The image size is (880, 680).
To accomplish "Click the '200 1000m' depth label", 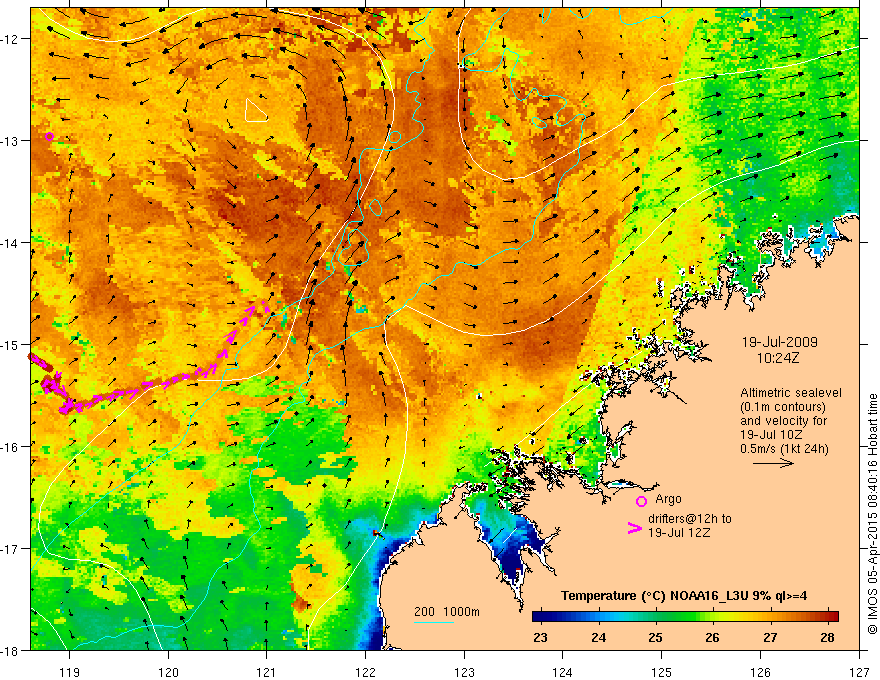I will click(447, 612).
